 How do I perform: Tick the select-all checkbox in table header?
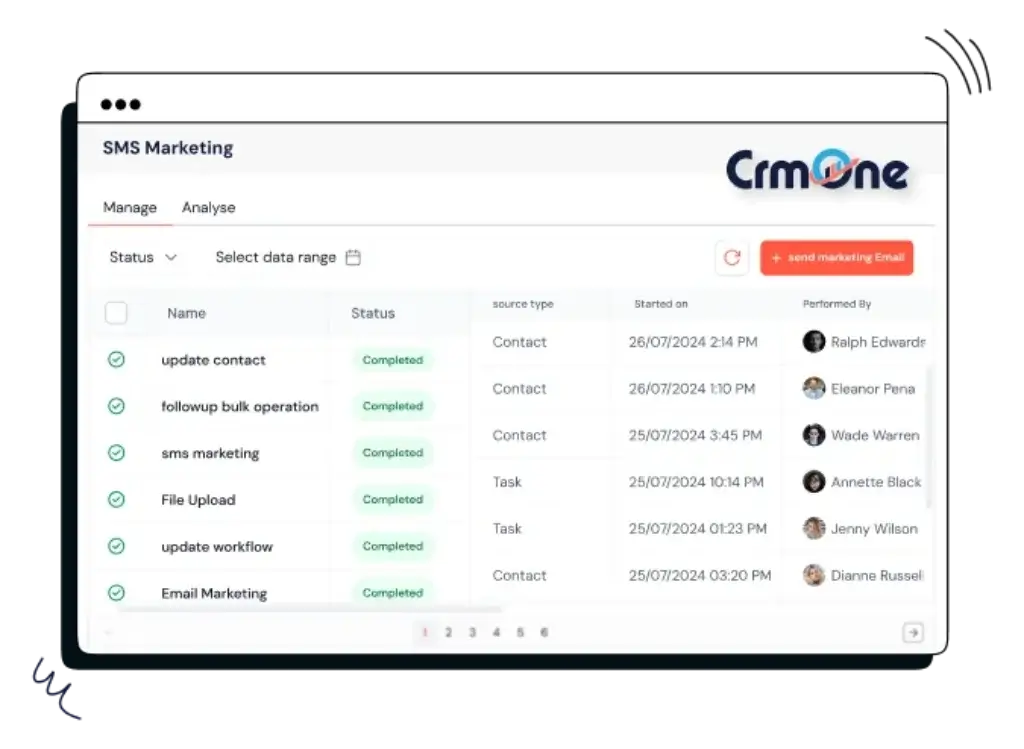point(116,313)
